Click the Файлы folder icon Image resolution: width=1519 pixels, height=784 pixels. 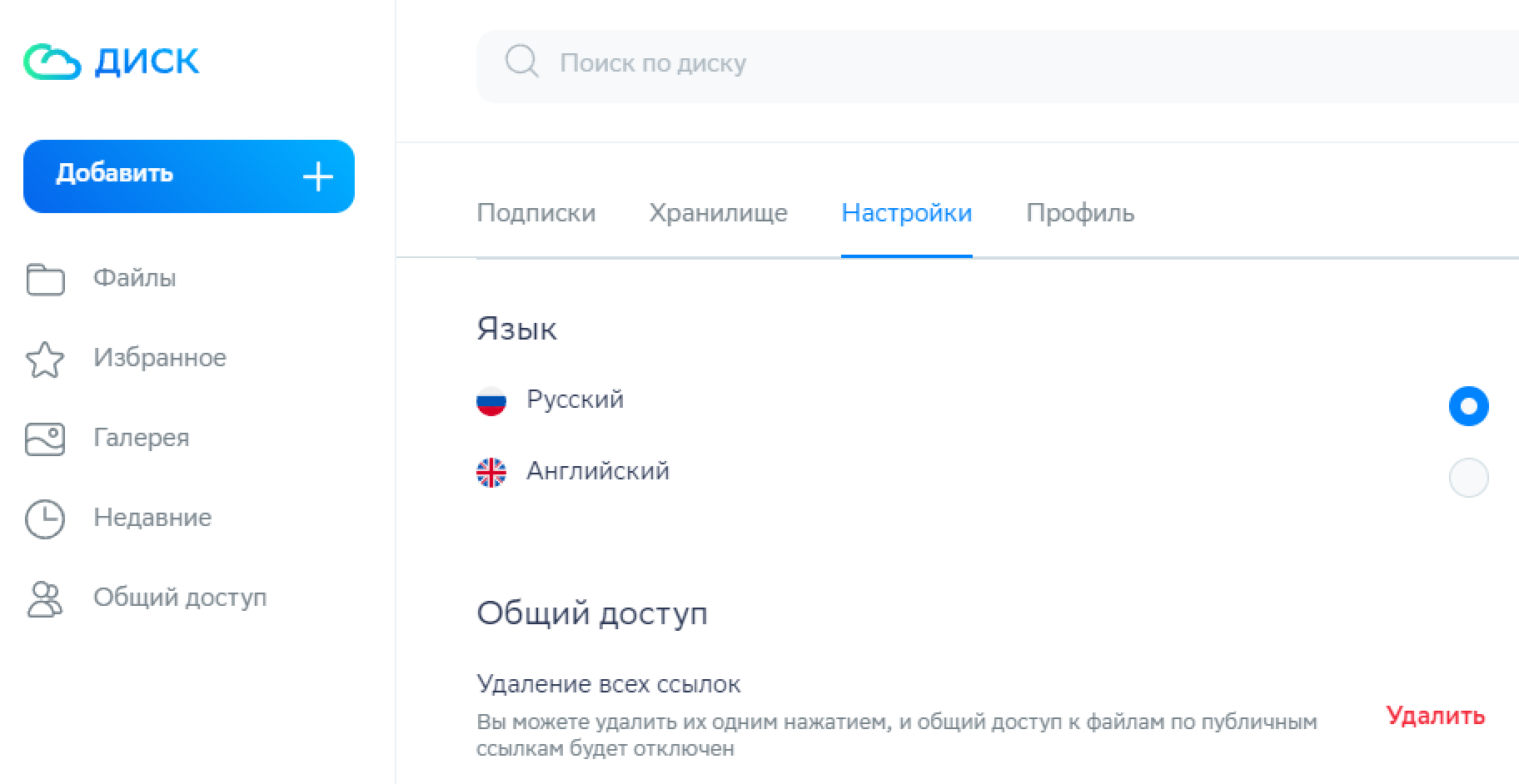pos(45,279)
